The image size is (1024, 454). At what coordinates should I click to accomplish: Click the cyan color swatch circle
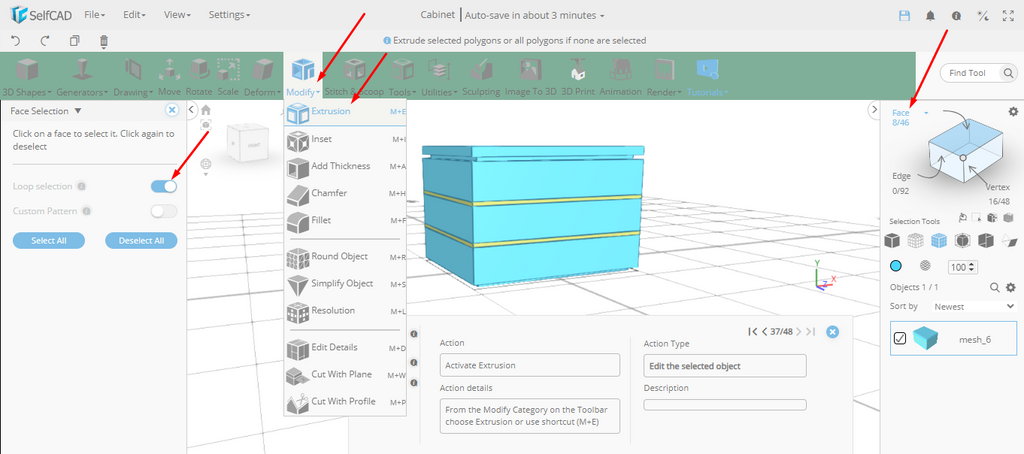point(896,266)
